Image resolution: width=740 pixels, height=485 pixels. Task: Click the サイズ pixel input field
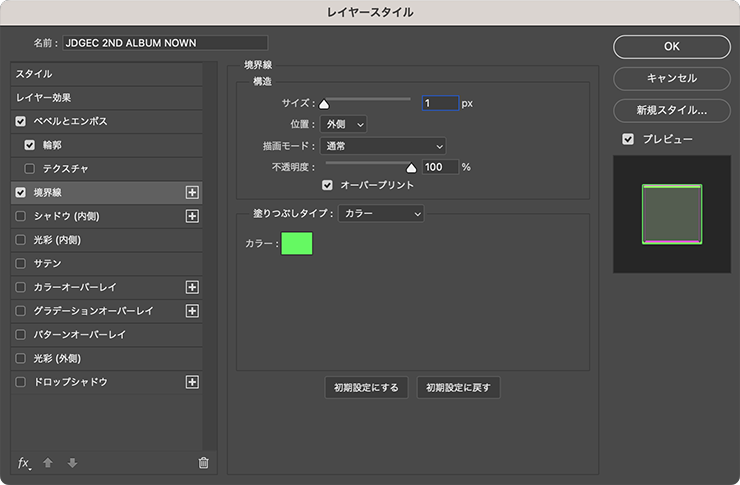point(440,103)
